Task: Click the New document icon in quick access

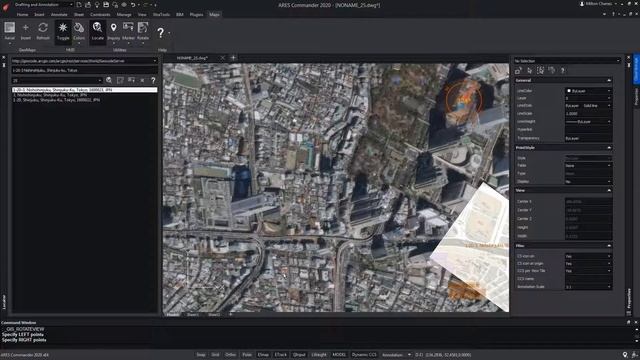Action: (79, 4)
